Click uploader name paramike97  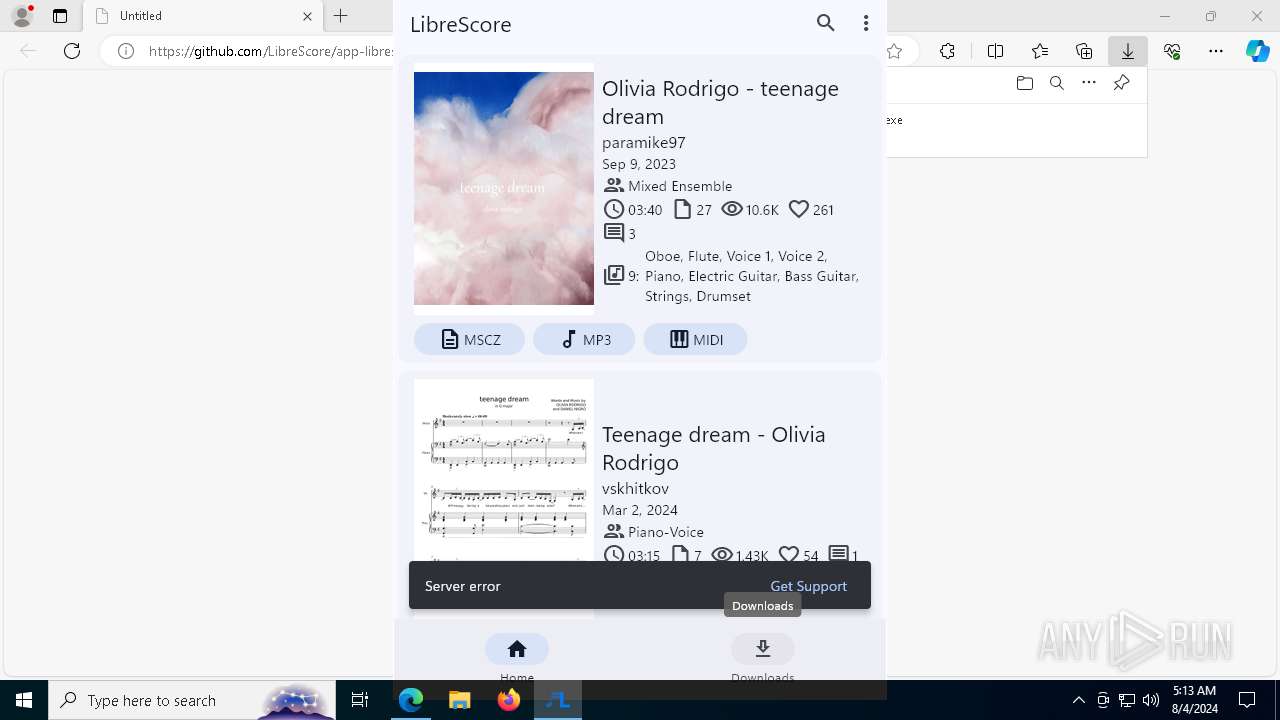(x=644, y=142)
